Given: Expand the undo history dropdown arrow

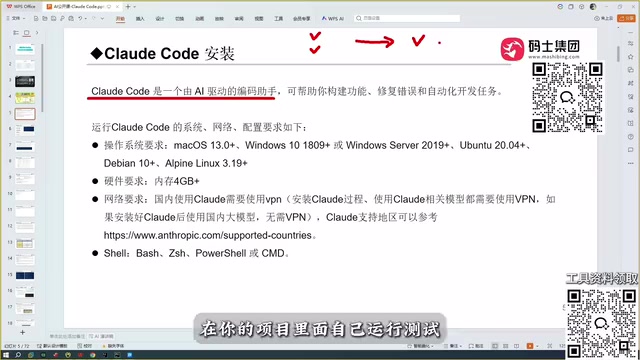Looking at the screenshot, I should 86,18.
